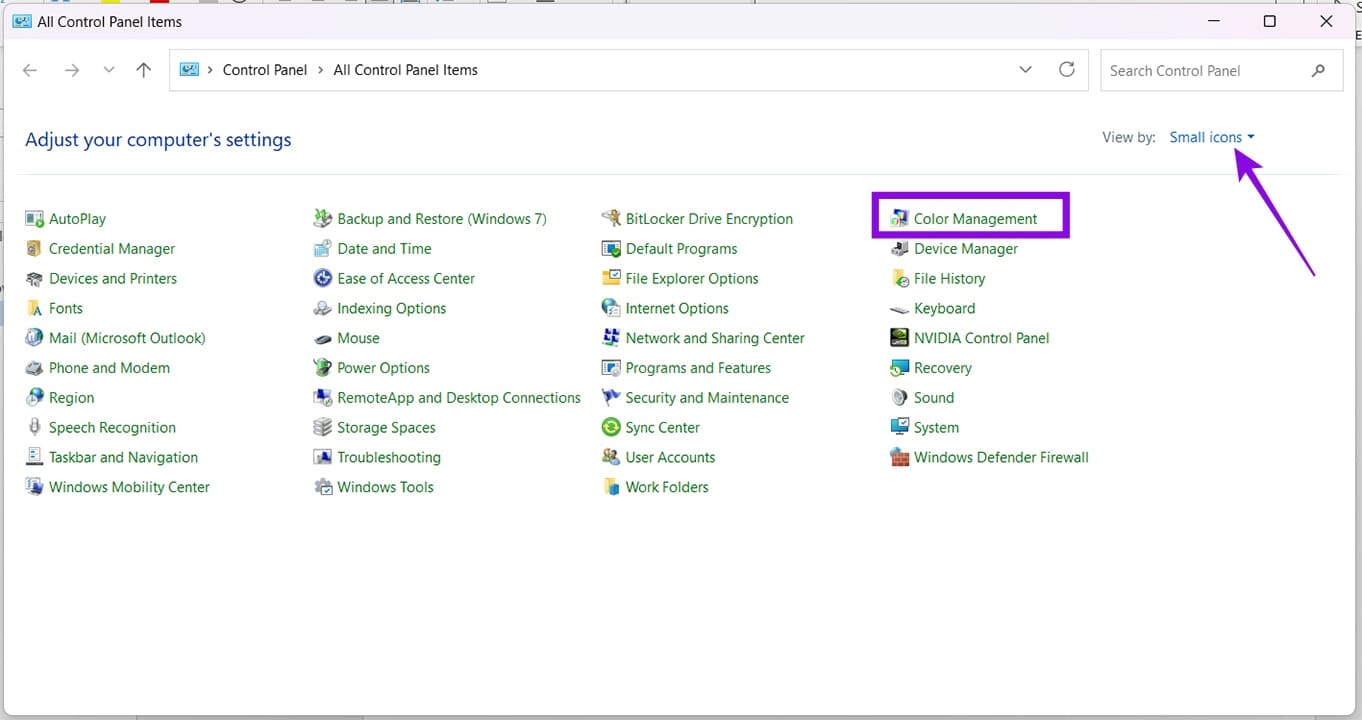Click the Speech Recognition microphone icon
1362x720 pixels.
(x=34, y=428)
